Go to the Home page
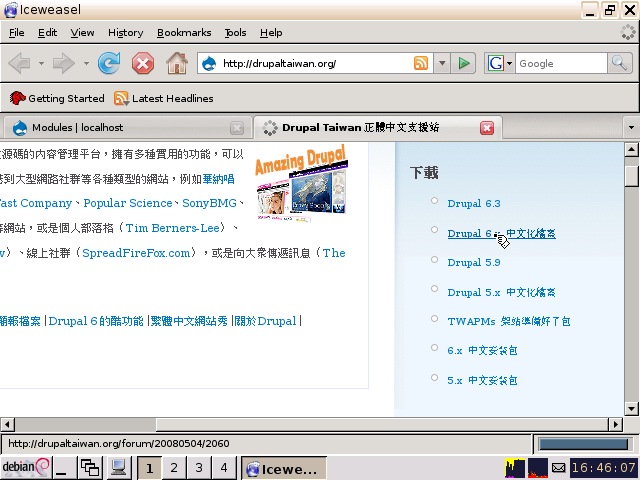The width and height of the screenshot is (640, 480). 177,63
